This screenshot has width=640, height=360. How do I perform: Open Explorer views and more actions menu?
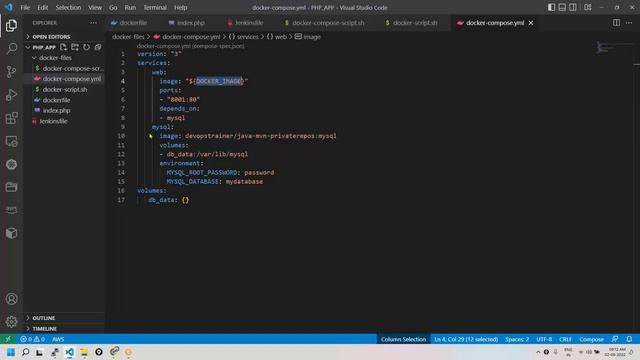(x=93, y=23)
